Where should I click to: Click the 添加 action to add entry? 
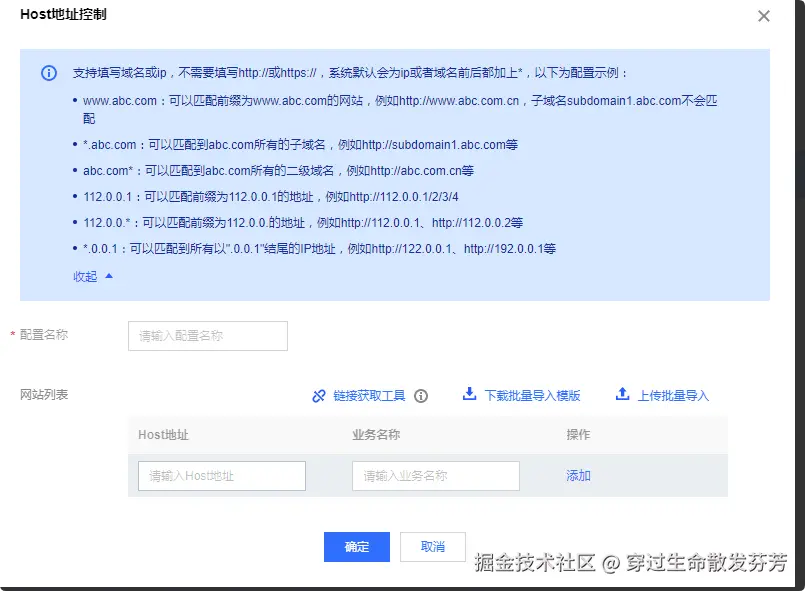tap(578, 475)
